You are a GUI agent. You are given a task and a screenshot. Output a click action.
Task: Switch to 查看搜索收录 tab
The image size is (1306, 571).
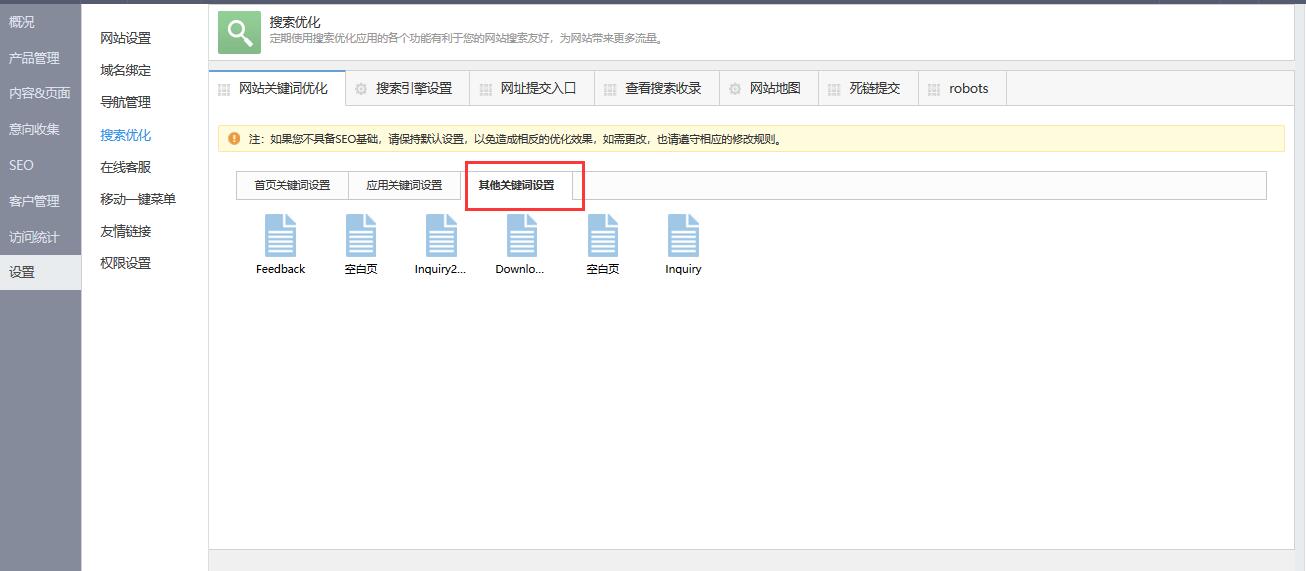656,88
